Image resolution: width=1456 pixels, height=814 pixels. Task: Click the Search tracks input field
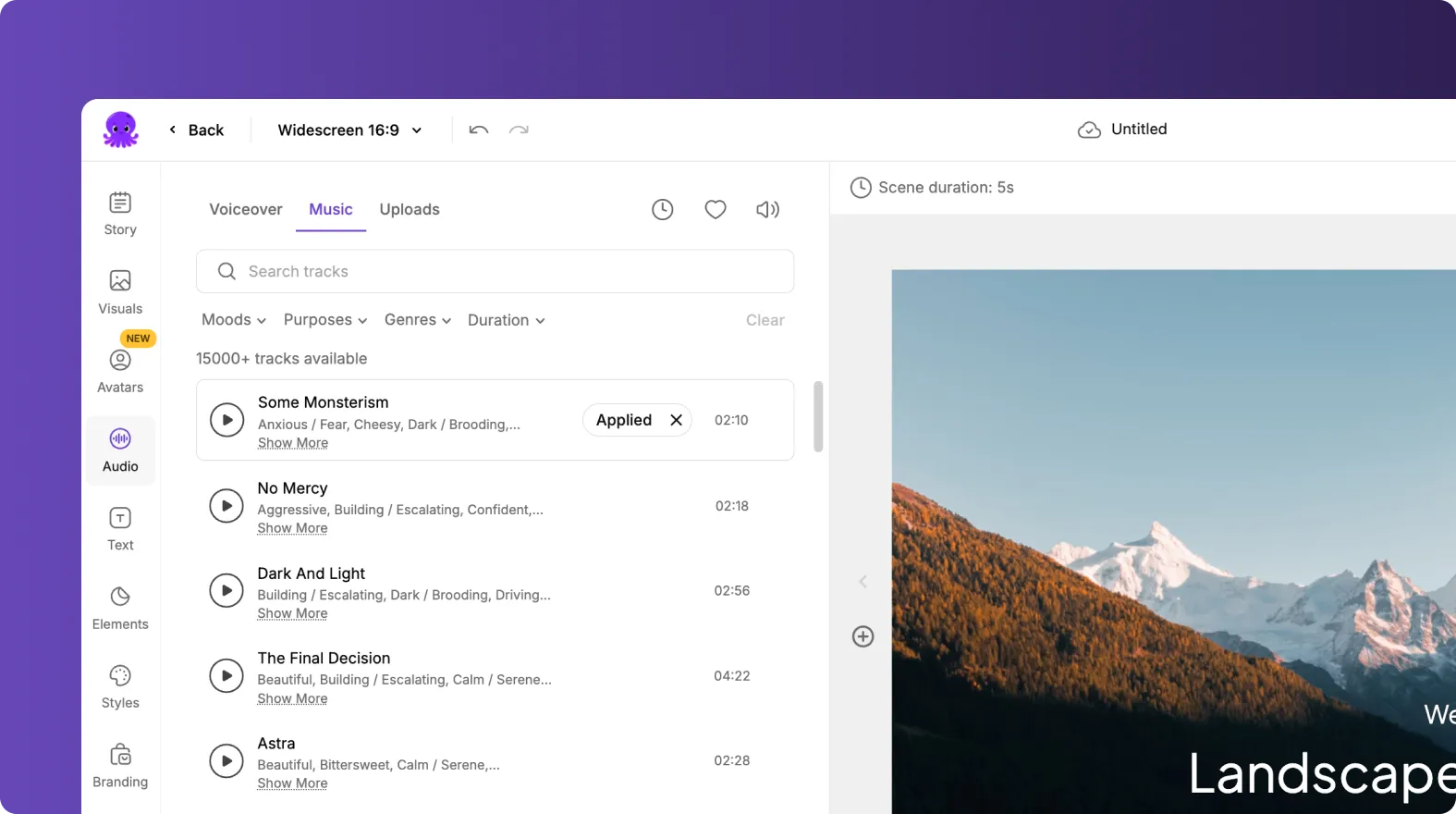[495, 272]
